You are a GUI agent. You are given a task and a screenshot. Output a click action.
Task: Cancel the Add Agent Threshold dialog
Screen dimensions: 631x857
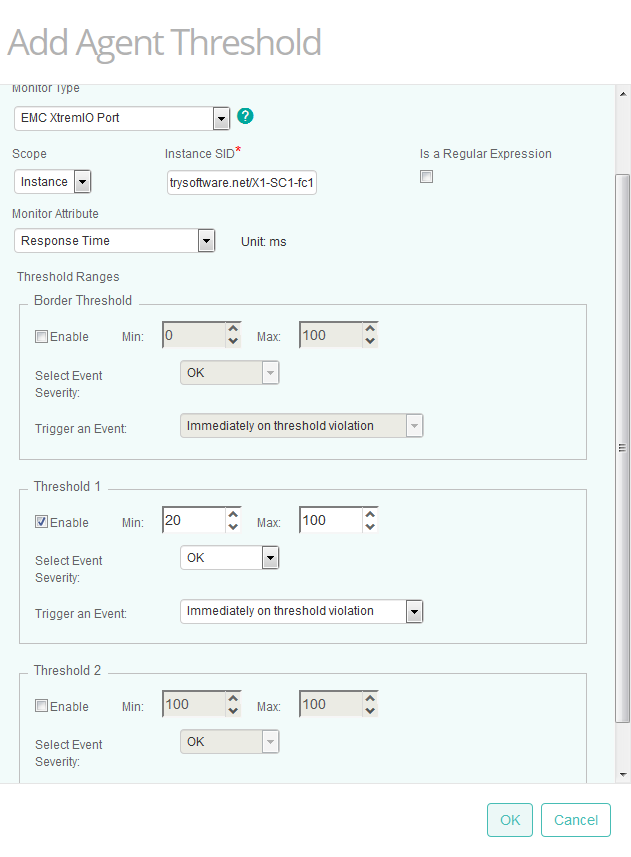click(x=575, y=819)
